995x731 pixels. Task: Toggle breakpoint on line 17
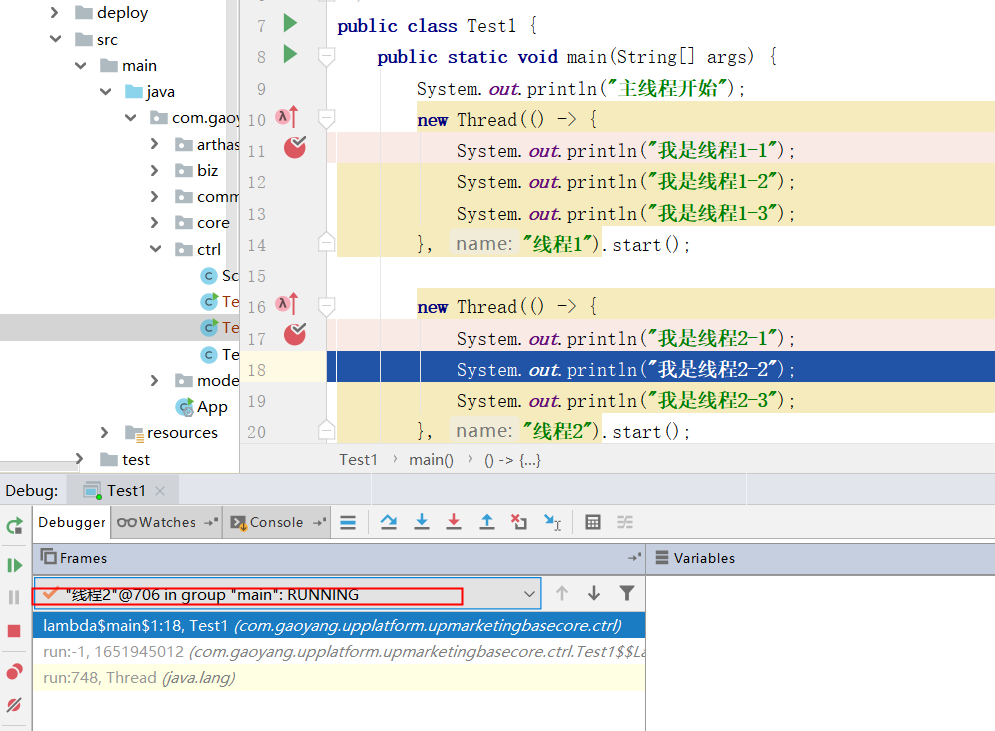coord(294,334)
